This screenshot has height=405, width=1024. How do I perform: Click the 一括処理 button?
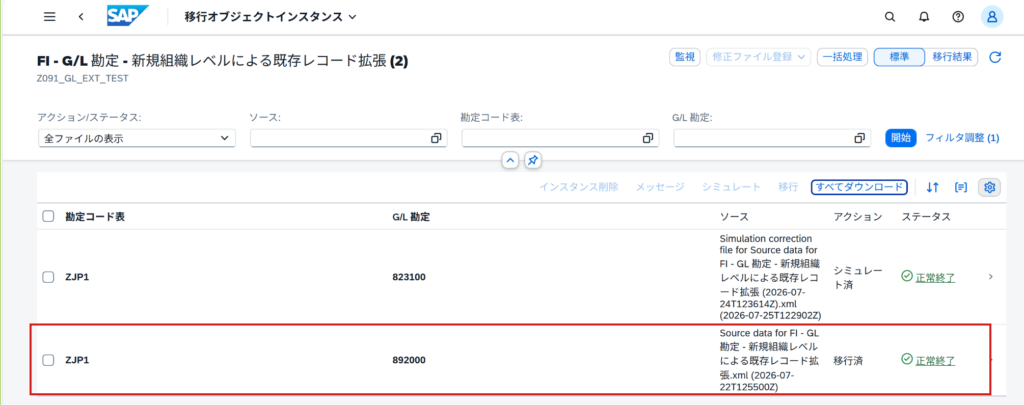click(842, 57)
